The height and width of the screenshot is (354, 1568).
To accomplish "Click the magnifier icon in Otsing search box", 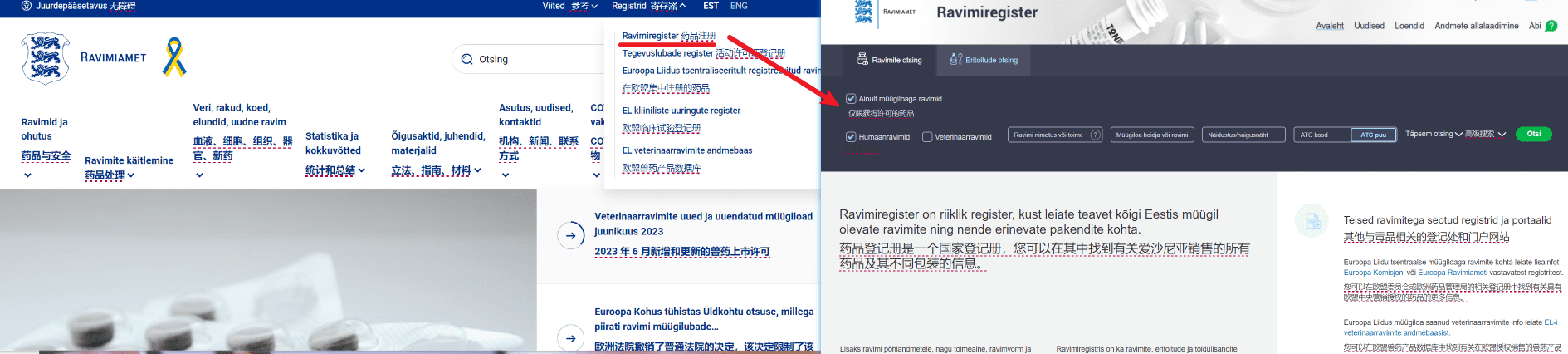I will click(x=466, y=59).
